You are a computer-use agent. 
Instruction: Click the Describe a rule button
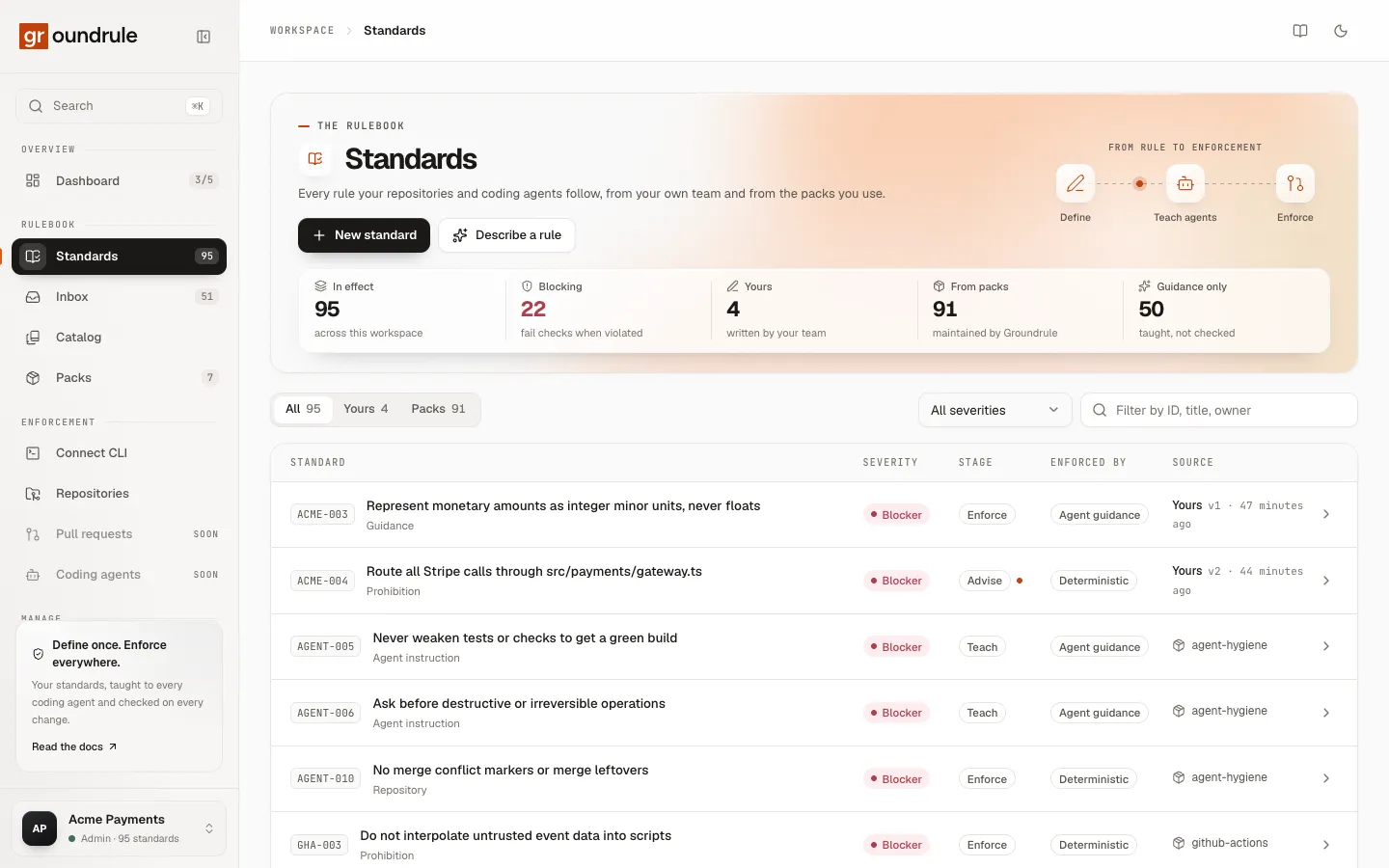coord(506,235)
